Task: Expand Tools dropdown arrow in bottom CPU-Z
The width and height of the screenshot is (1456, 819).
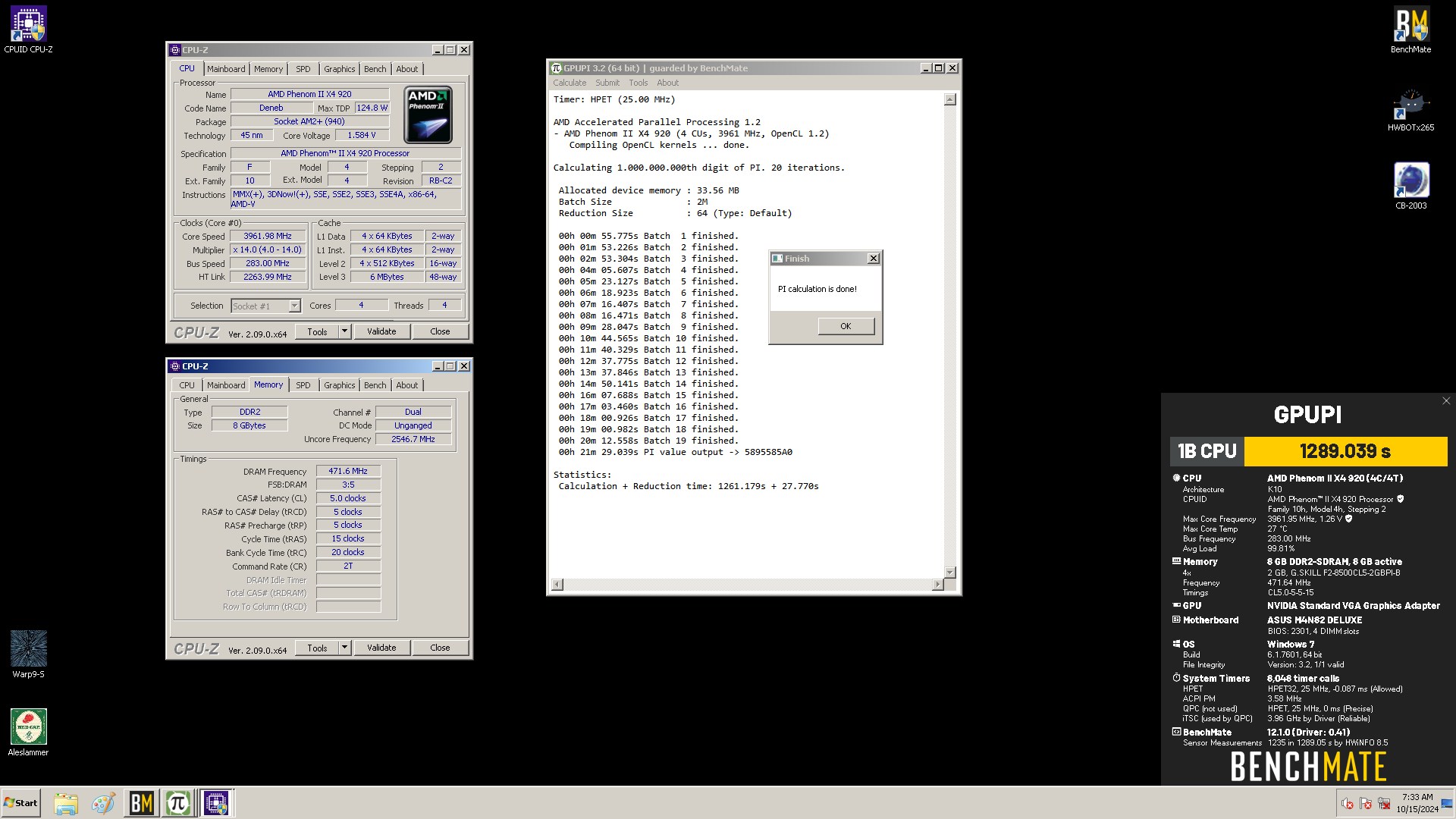Action: [344, 648]
